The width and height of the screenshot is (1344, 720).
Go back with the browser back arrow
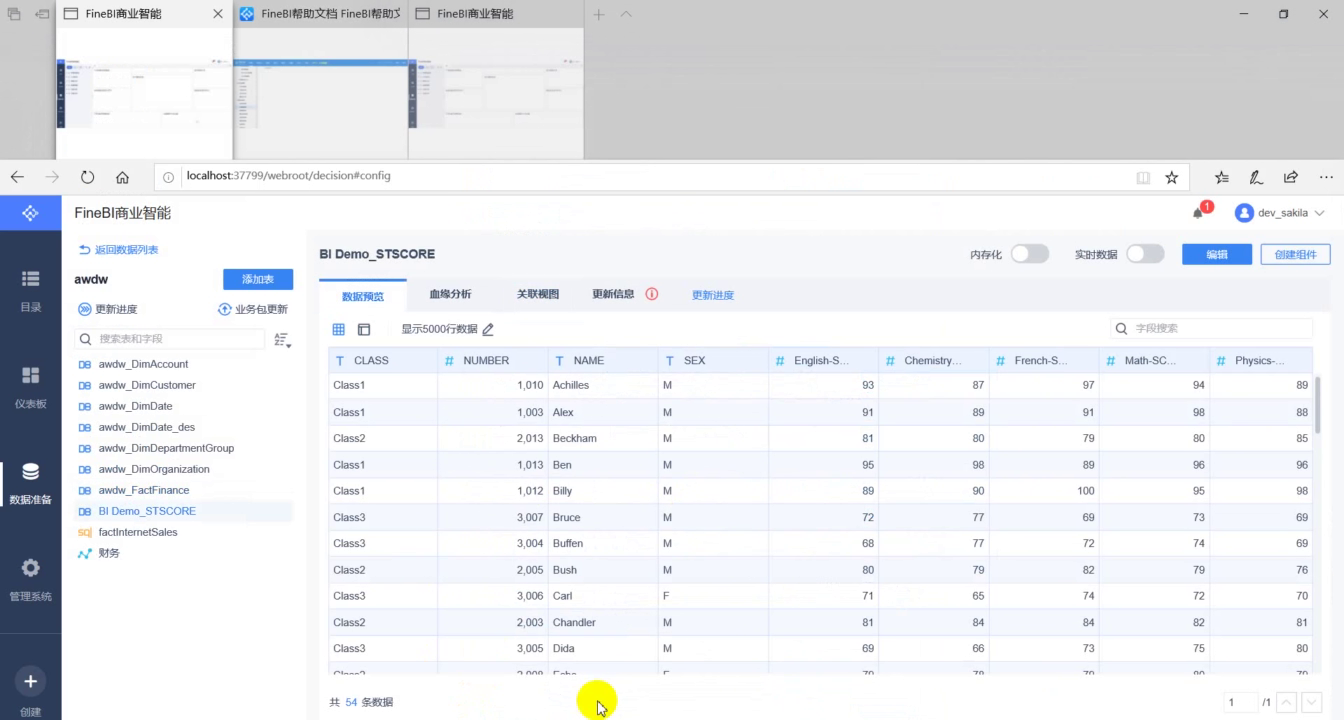[17, 177]
